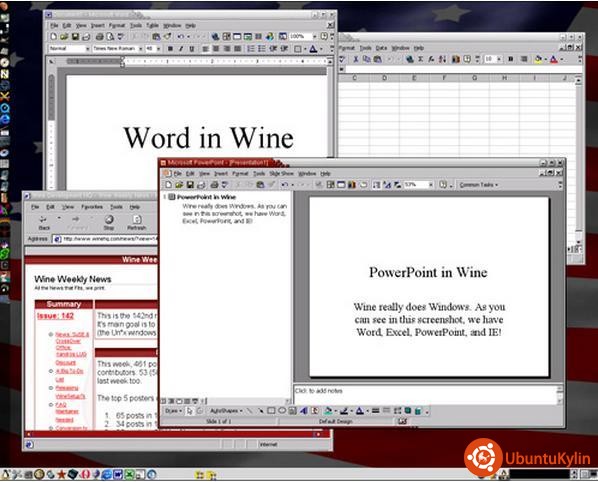The width and height of the screenshot is (598, 482).
Task: Click the 'Click to add notes' field
Action: click(x=425, y=395)
